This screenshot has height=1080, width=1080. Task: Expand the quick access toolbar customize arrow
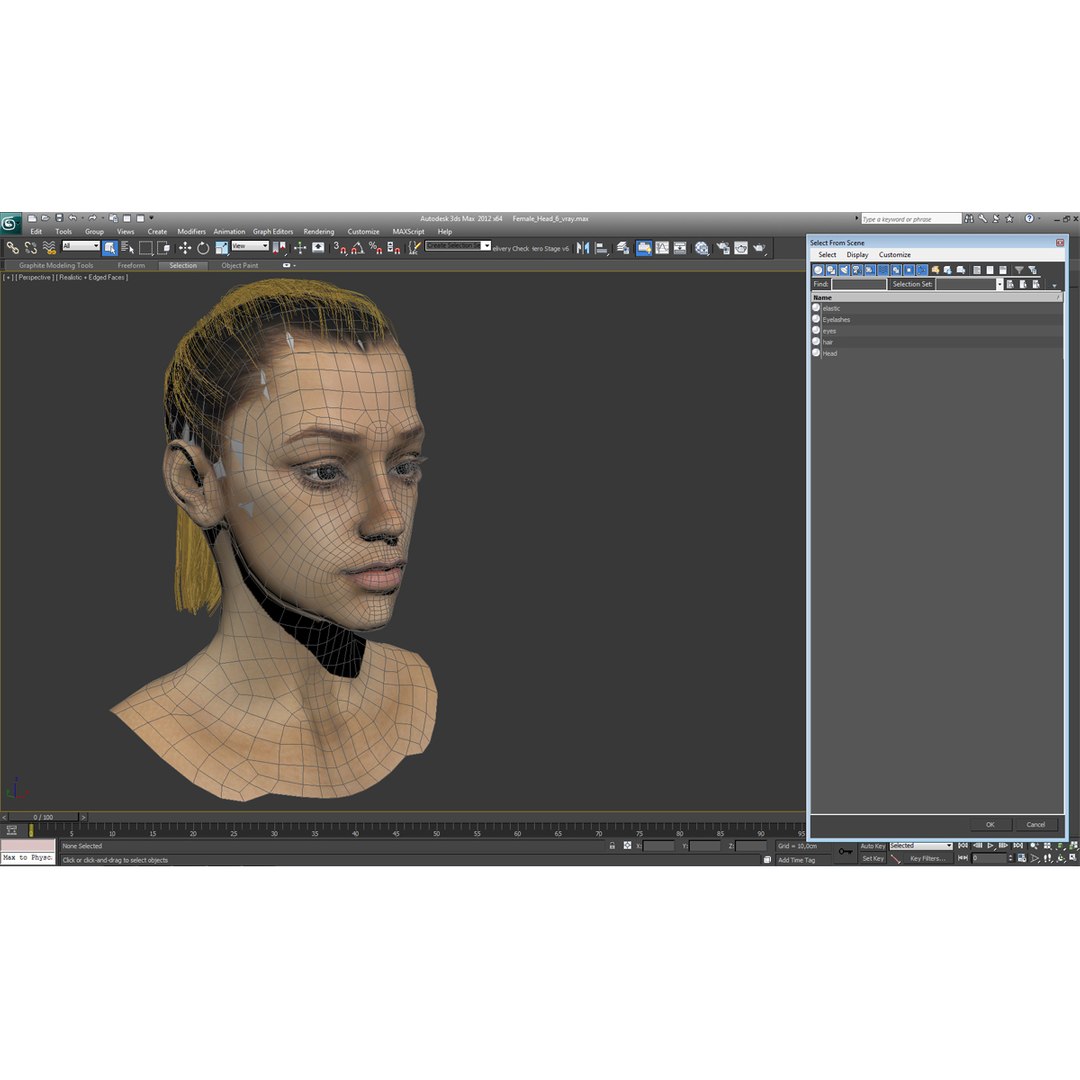click(x=152, y=218)
